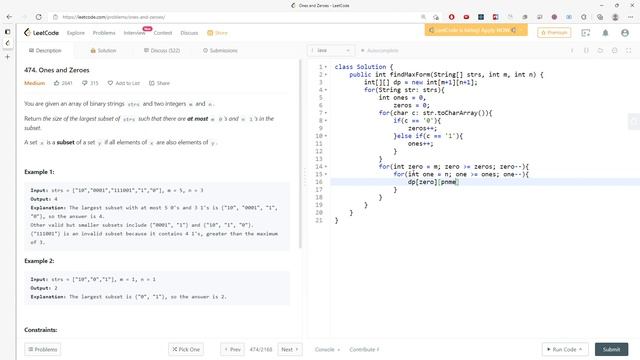
Task: Click the red Opera-like extension icon
Action: coord(451,17)
